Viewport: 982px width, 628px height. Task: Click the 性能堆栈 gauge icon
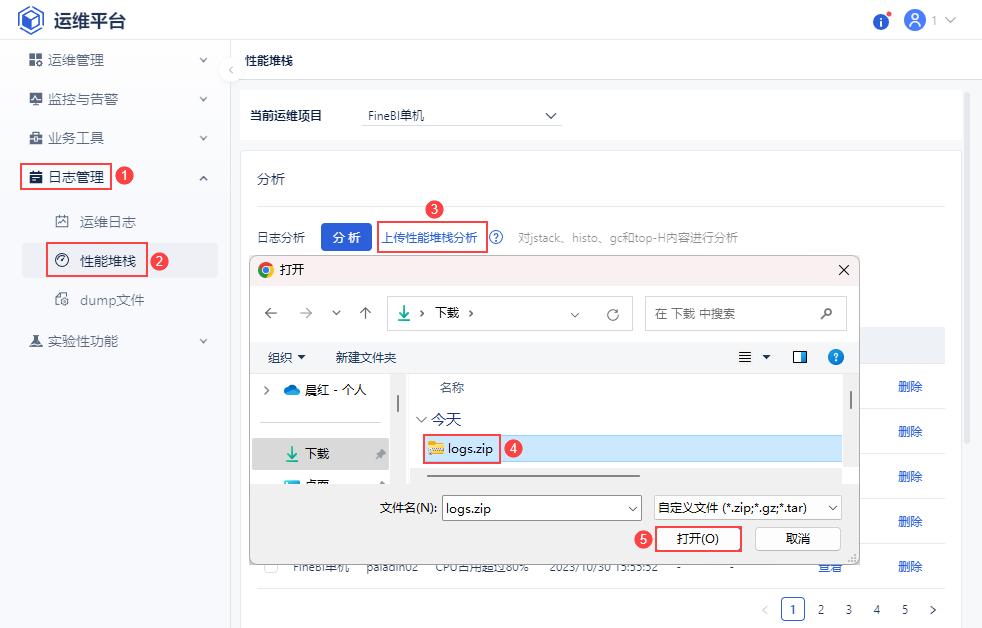click(62, 260)
